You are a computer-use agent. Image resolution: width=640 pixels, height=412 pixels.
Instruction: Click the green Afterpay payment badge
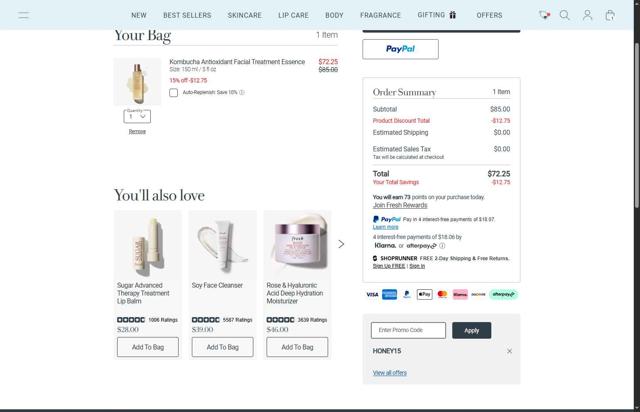pos(503,294)
